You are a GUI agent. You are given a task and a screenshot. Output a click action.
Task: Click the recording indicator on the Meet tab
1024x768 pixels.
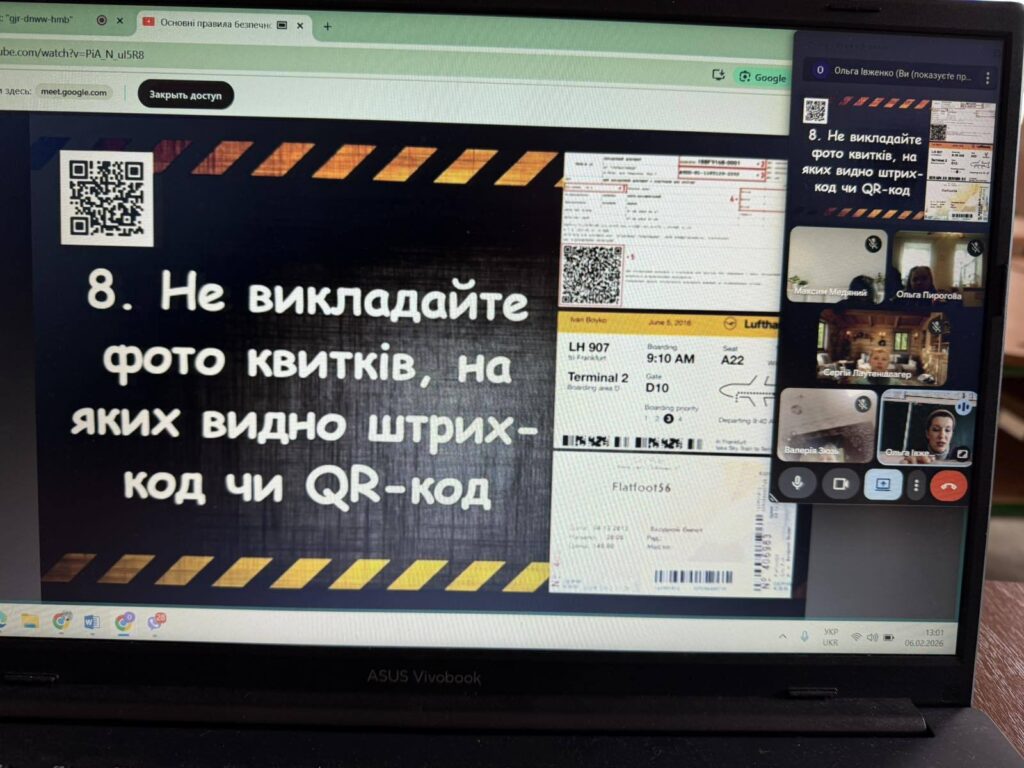point(101,20)
